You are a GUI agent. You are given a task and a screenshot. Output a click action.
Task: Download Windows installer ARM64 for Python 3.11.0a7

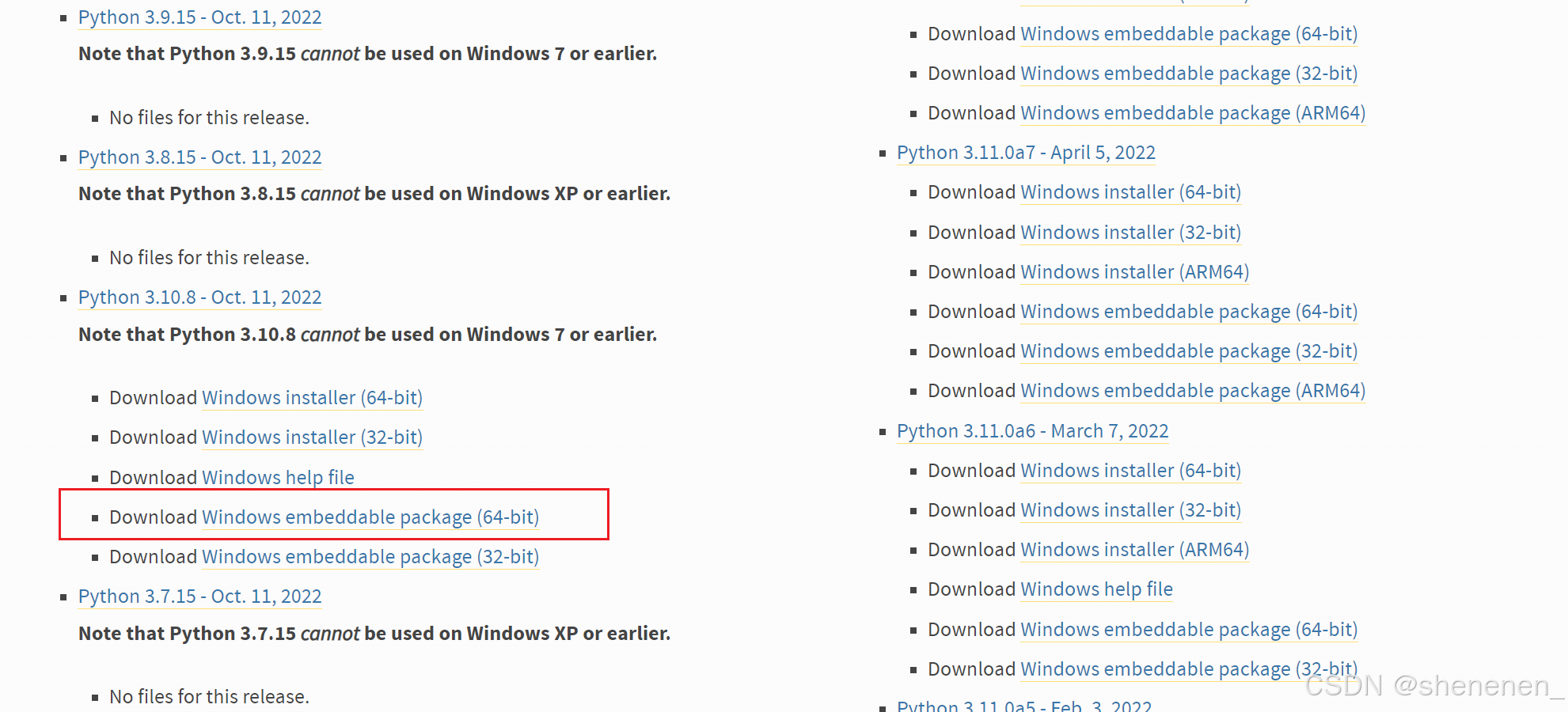(1134, 271)
